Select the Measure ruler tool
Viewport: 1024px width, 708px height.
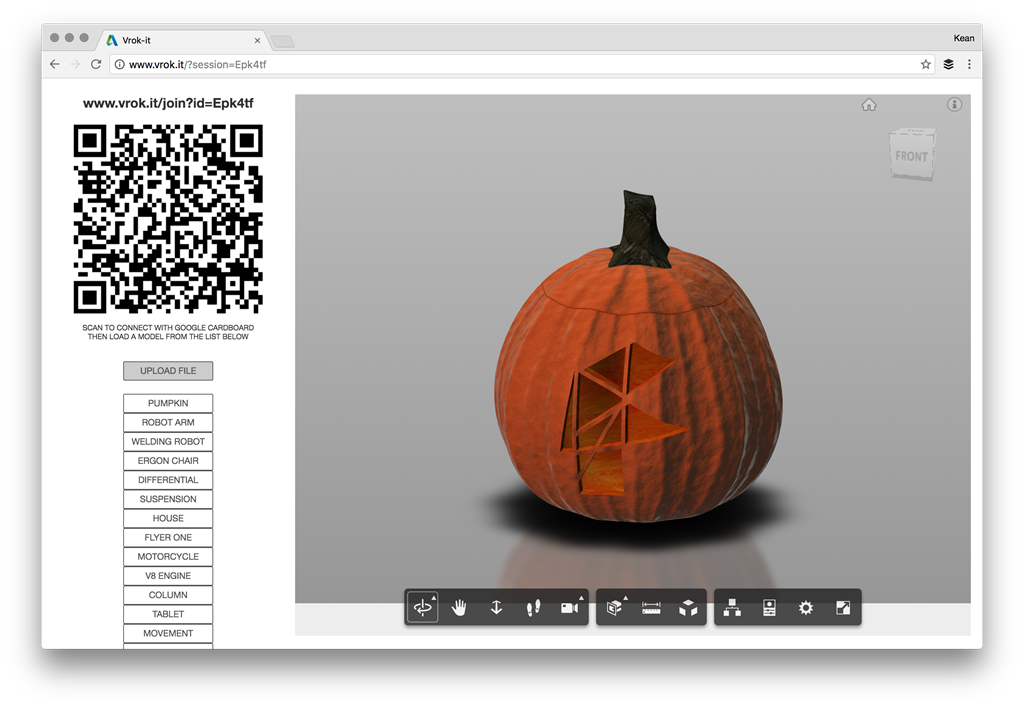coord(652,608)
